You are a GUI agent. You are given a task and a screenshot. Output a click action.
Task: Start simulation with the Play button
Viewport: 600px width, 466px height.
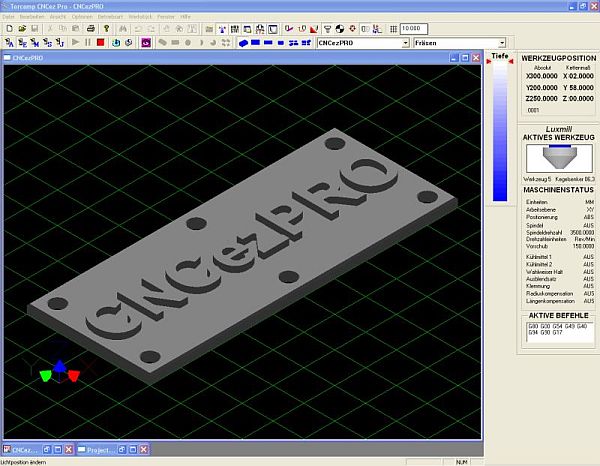coord(76,43)
